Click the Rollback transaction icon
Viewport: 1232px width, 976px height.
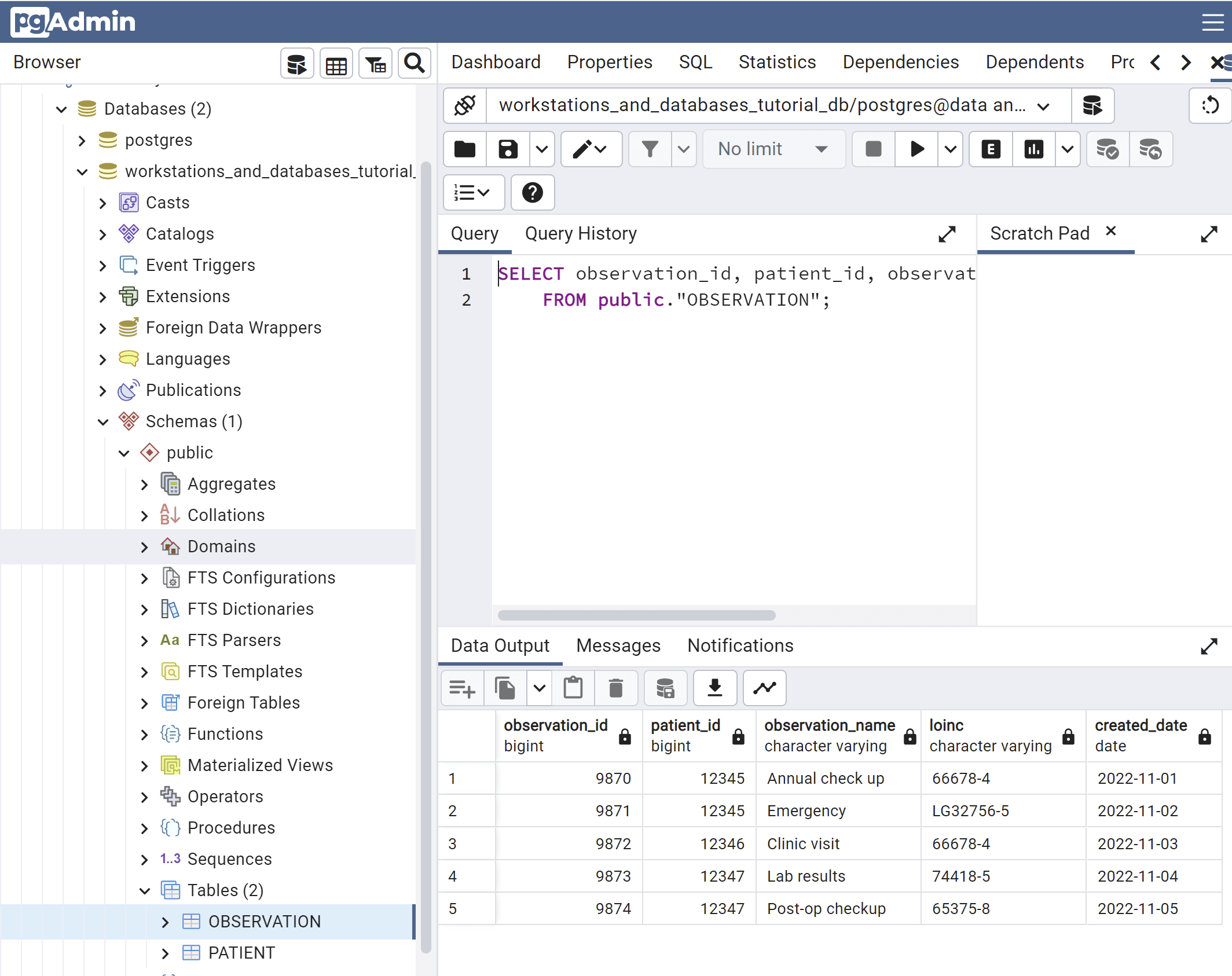[1150, 149]
